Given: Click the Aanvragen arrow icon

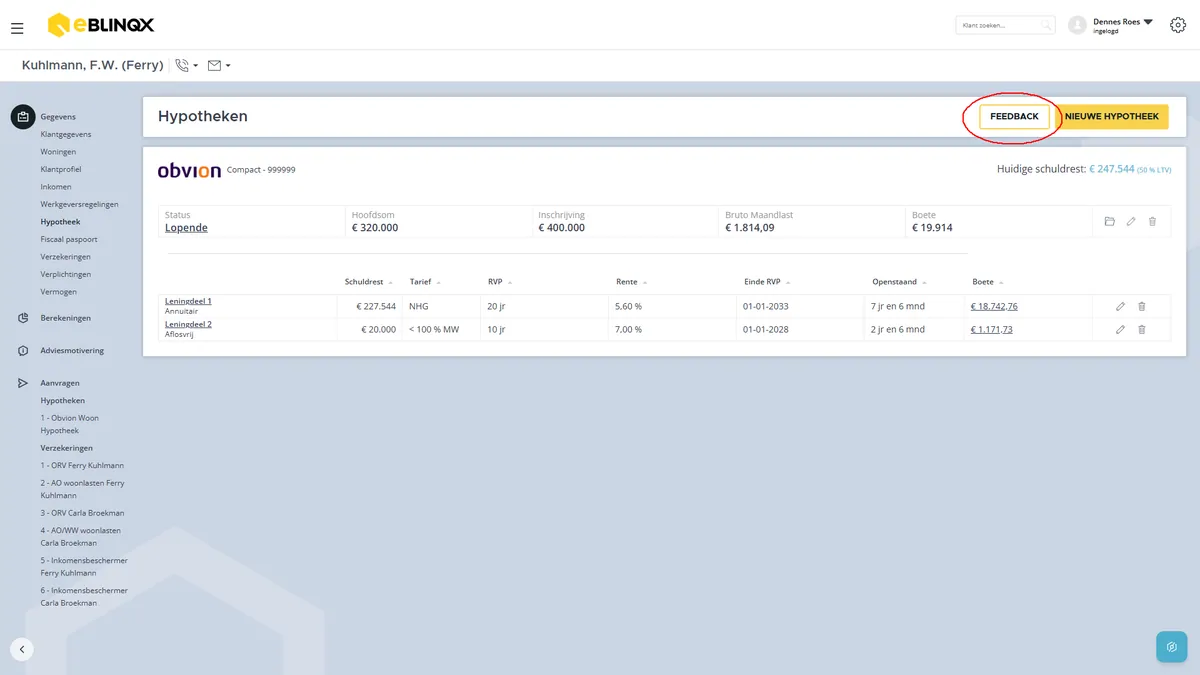Looking at the screenshot, I should tap(23, 383).
